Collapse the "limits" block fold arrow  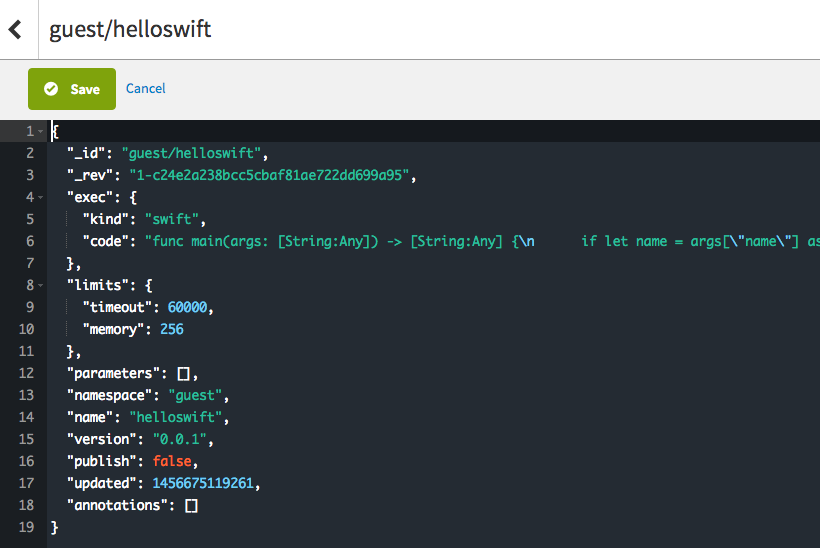pyautogui.click(x=41, y=285)
